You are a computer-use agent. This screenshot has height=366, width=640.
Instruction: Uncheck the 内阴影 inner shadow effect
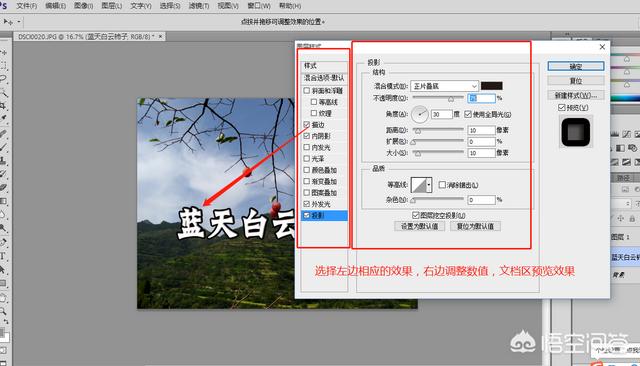307,136
